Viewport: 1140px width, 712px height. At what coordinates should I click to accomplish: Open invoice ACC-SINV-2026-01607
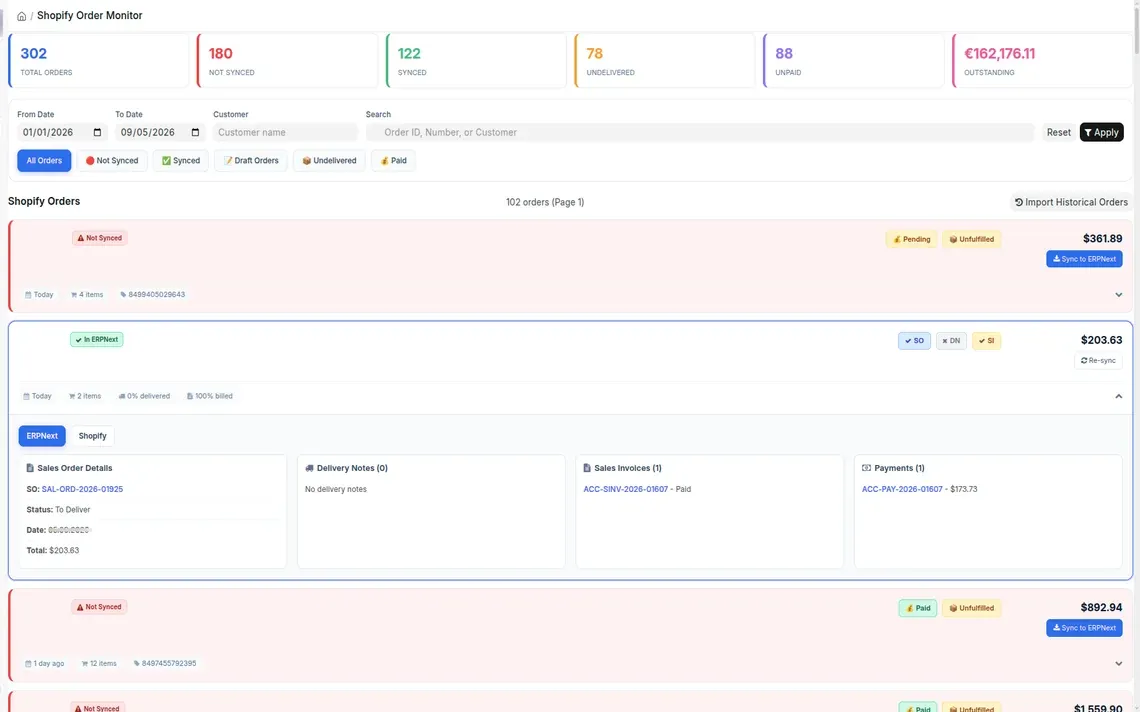tap(625, 489)
